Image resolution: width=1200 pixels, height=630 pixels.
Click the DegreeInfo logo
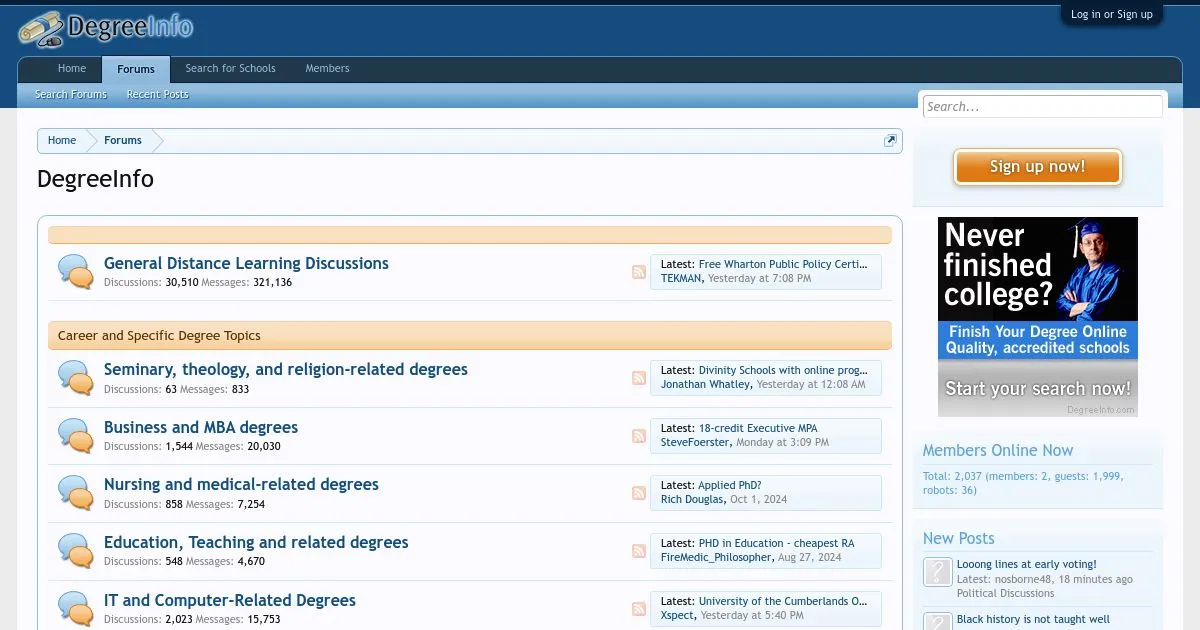tap(106, 28)
